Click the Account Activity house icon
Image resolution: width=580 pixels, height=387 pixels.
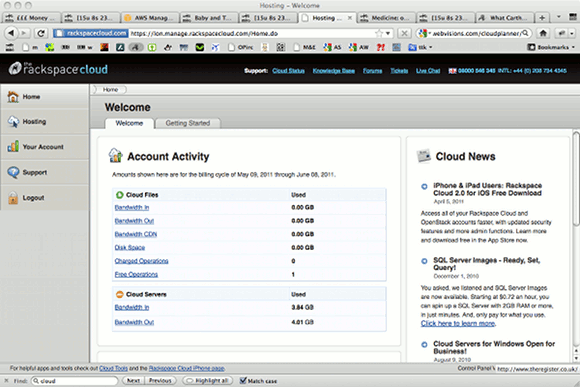click(115, 155)
